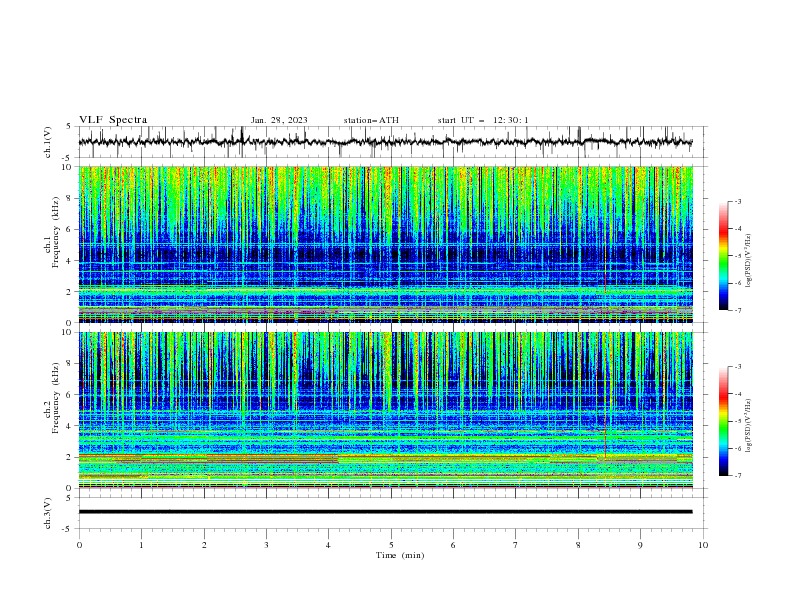The image size is (792, 612).
Task: Click time axis tick label '0'
Action: coord(79,545)
